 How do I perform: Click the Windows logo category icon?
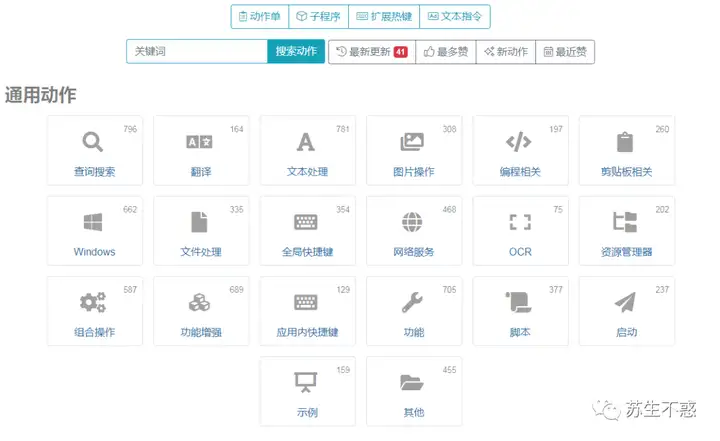[x=93, y=222]
